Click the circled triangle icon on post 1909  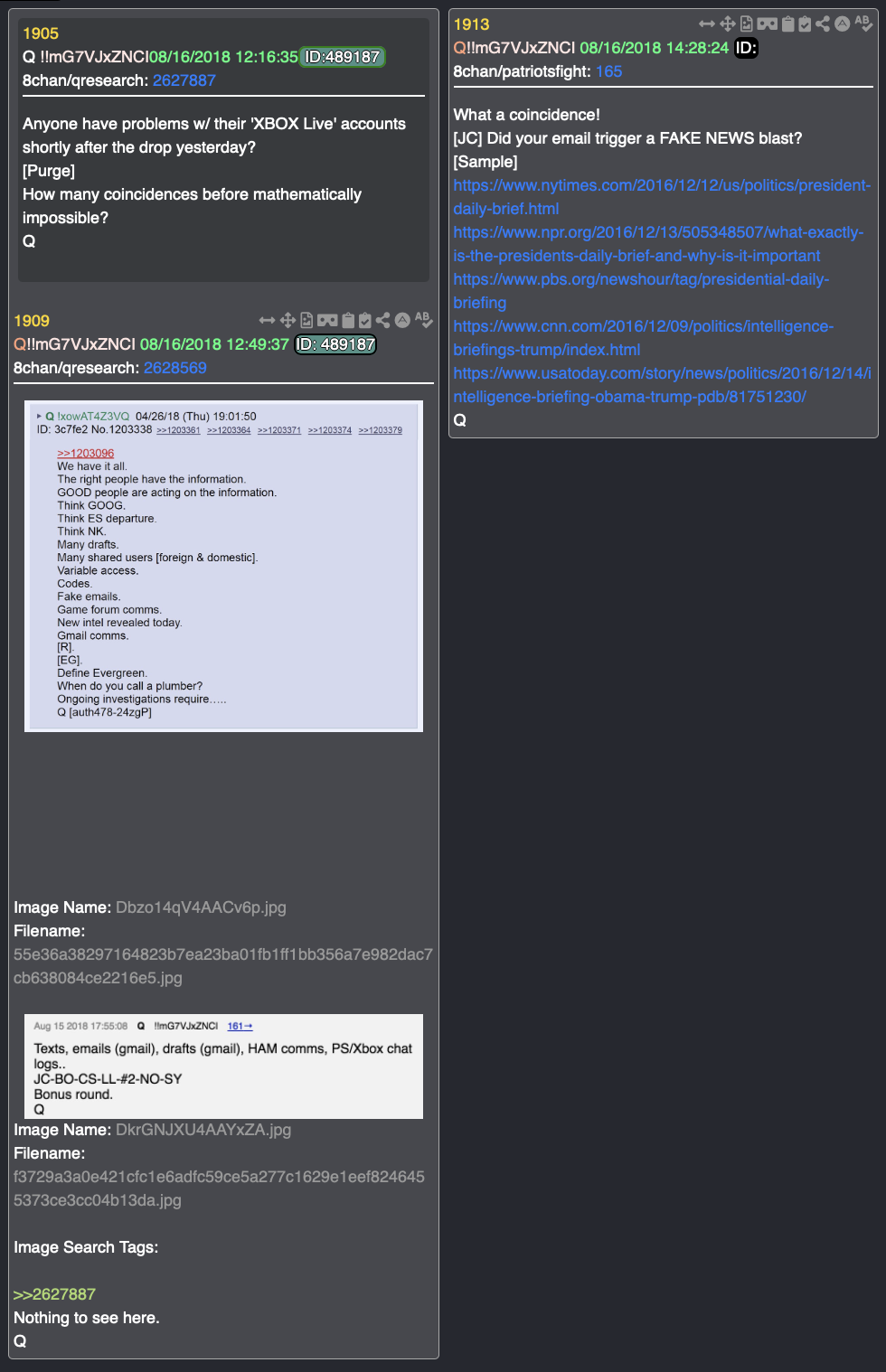[x=402, y=320]
